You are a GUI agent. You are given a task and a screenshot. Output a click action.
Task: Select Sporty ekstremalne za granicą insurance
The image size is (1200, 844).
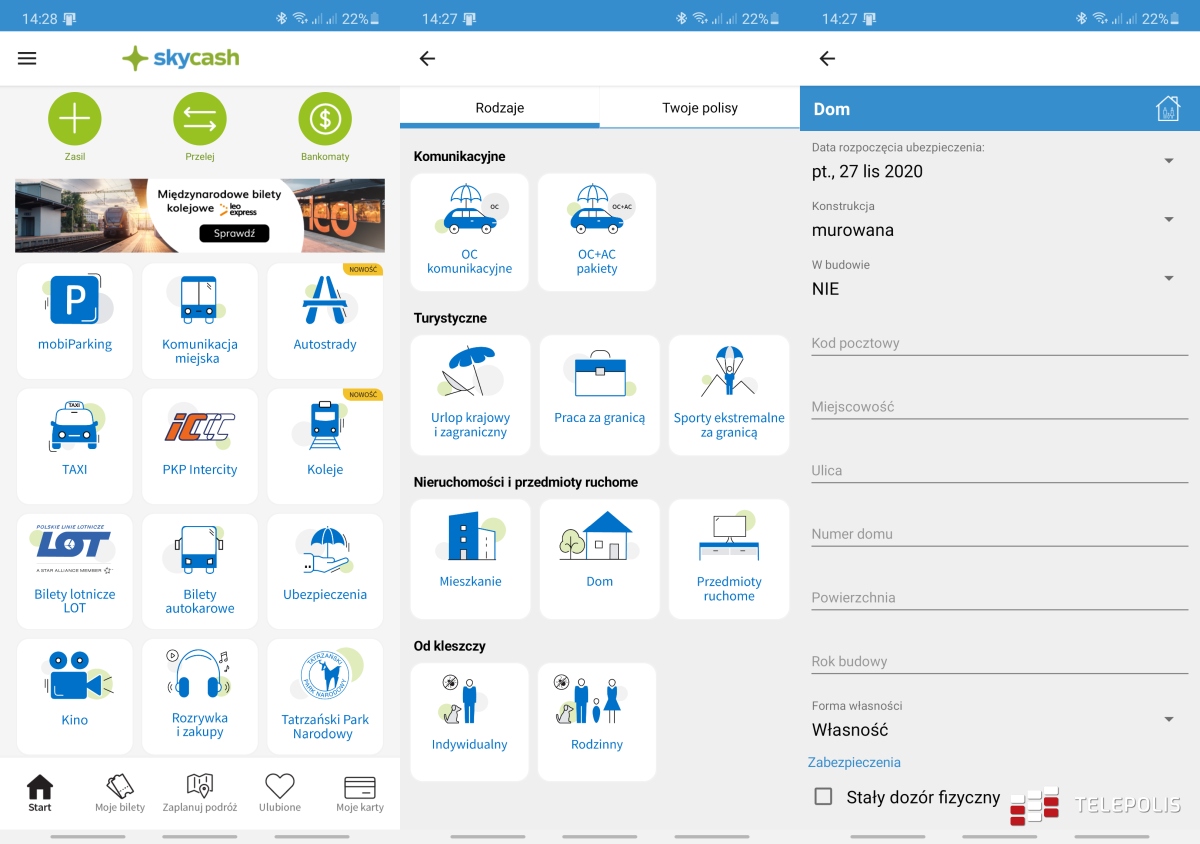(x=729, y=395)
